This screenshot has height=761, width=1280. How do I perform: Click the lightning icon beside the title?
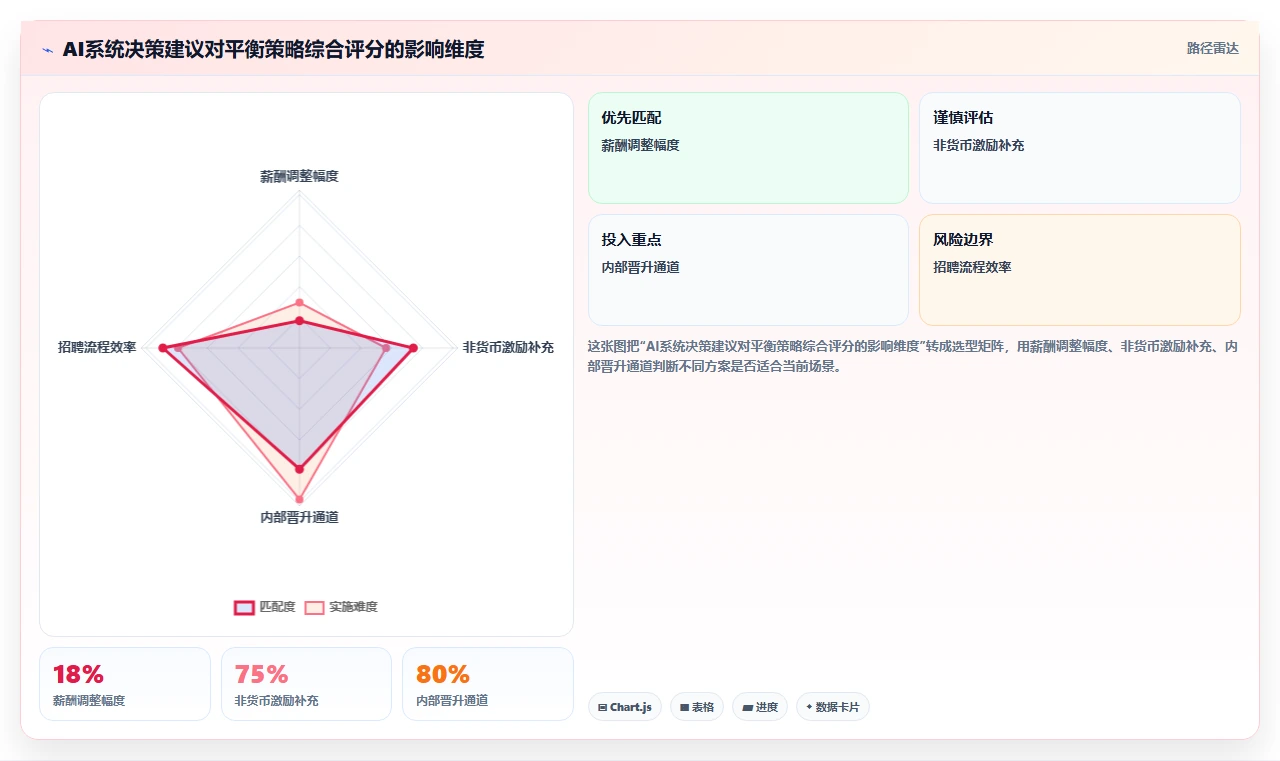pos(47,50)
